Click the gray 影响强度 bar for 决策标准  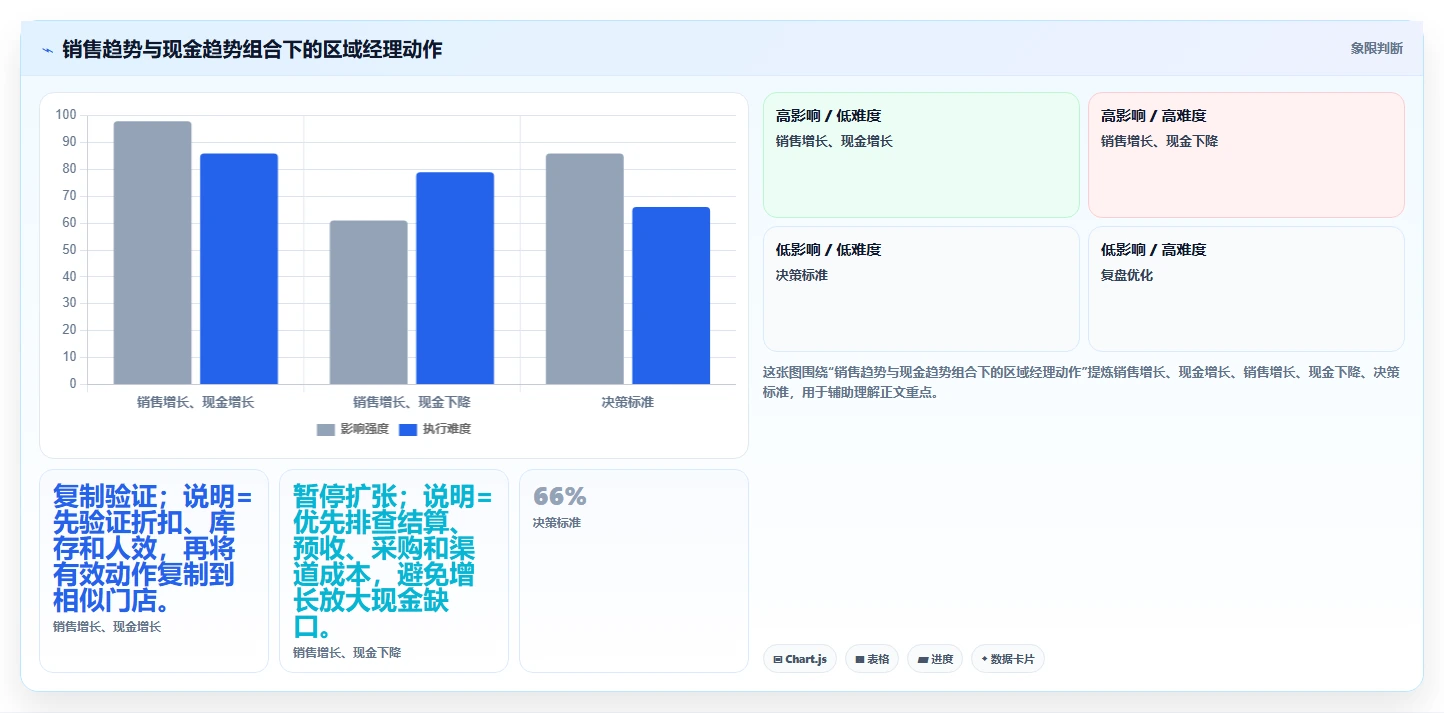(x=585, y=268)
